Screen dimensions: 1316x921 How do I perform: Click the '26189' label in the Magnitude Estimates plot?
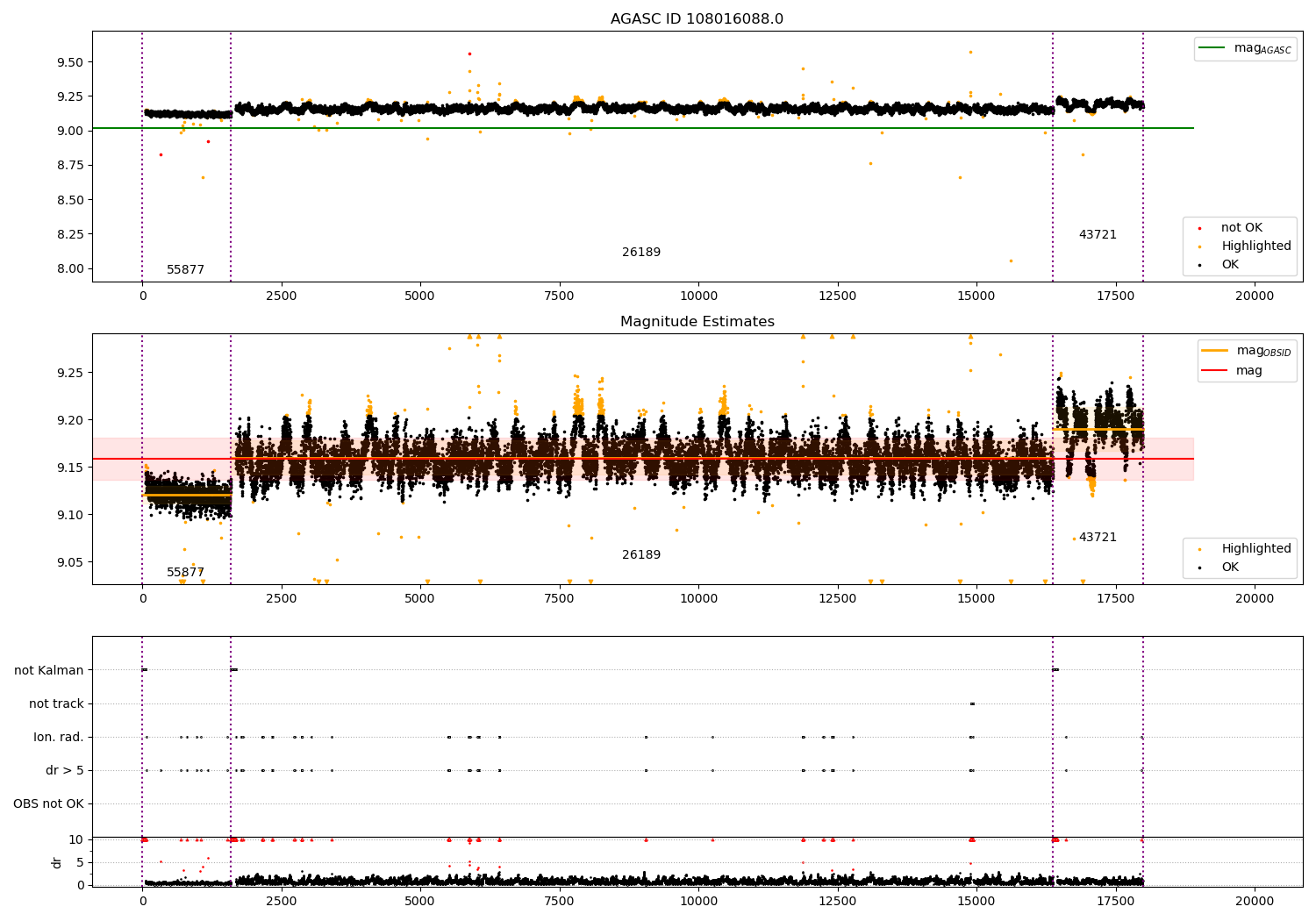point(641,555)
